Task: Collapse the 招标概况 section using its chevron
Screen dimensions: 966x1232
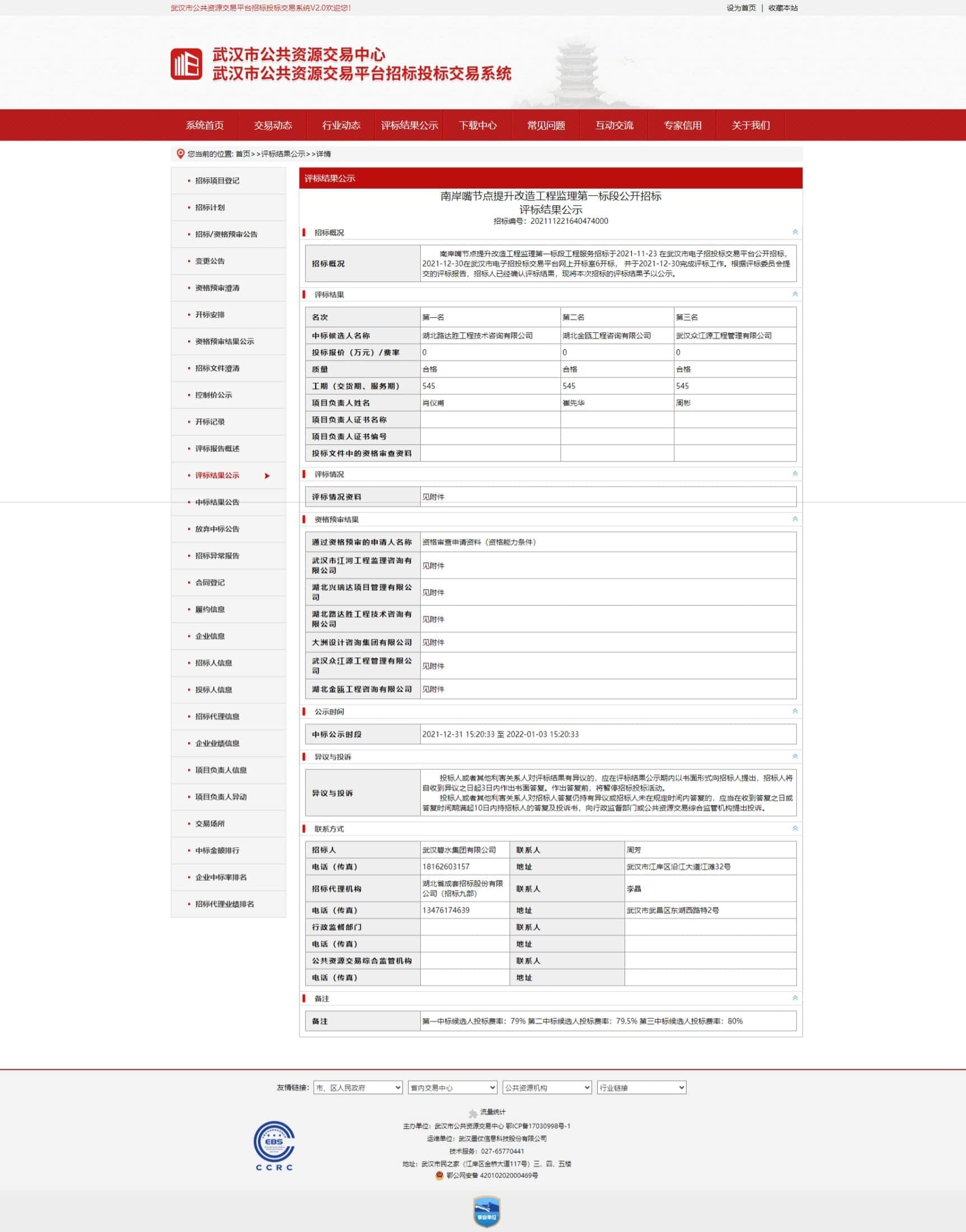Action: point(795,232)
